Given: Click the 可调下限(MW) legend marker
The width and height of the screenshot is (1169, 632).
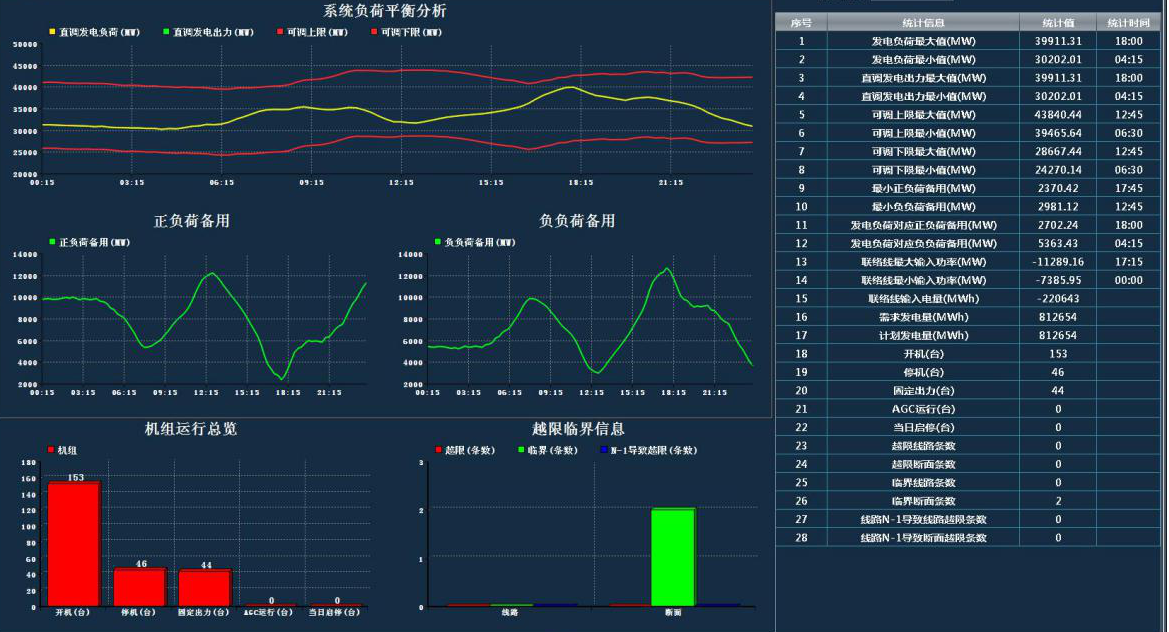Looking at the screenshot, I should (x=374, y=32).
